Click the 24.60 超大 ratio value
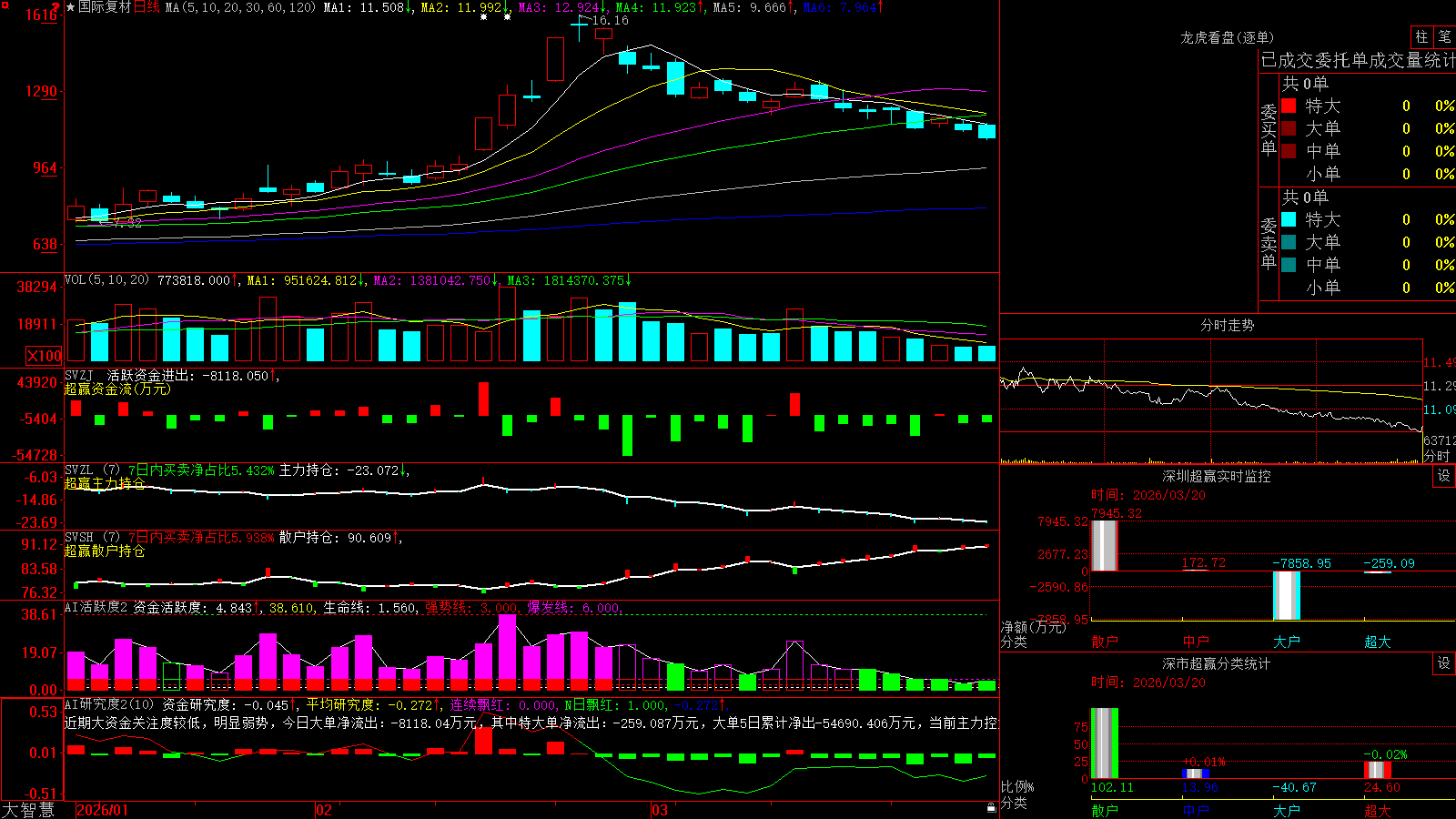 point(1382,787)
